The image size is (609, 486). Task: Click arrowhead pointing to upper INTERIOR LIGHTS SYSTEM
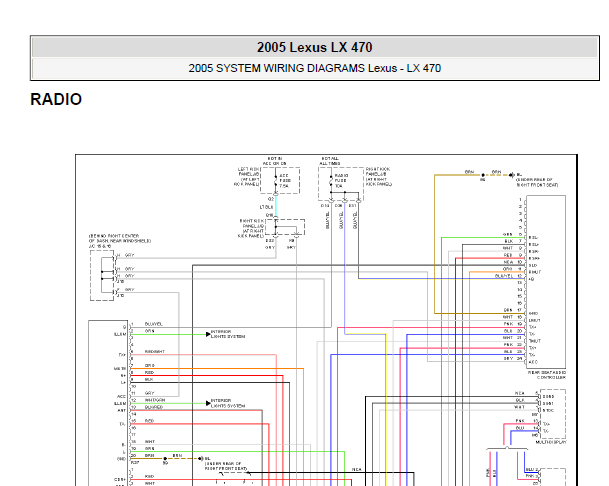pyautogui.click(x=208, y=334)
